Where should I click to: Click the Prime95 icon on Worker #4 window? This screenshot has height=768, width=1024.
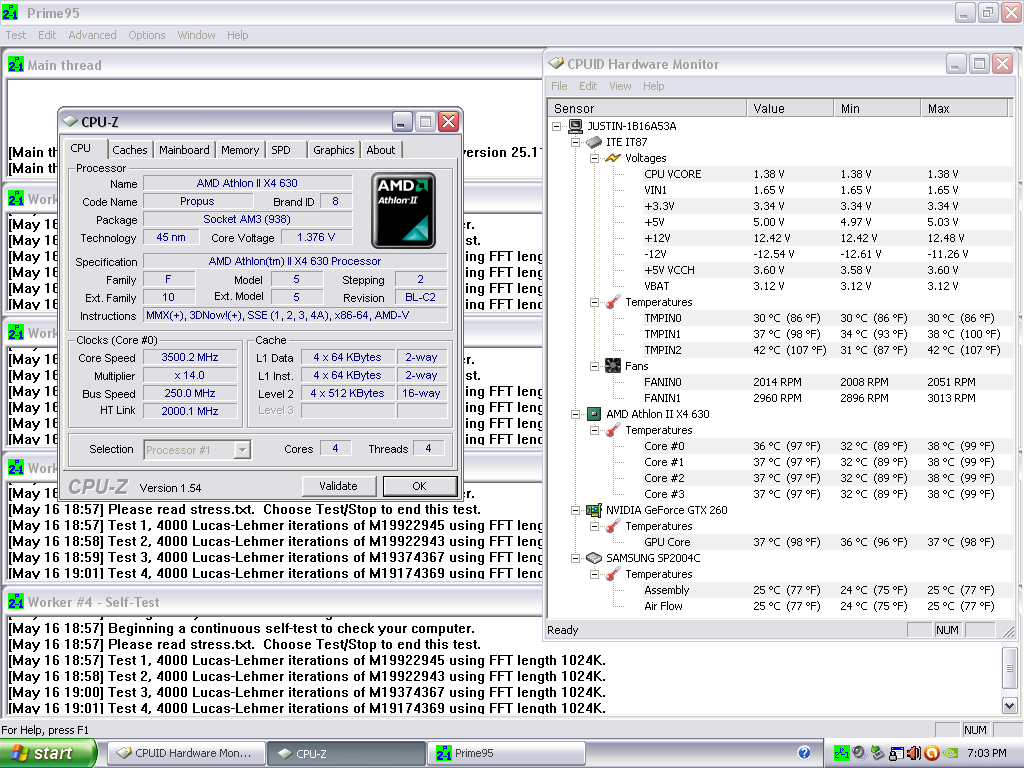click(x=16, y=602)
